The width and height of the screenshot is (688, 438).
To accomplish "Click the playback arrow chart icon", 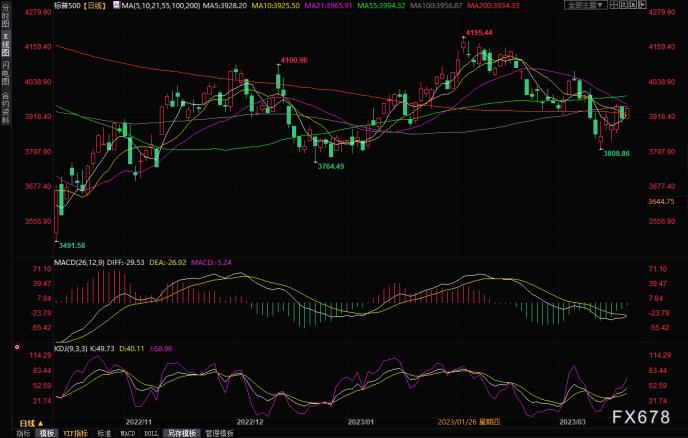I will (633, 5).
